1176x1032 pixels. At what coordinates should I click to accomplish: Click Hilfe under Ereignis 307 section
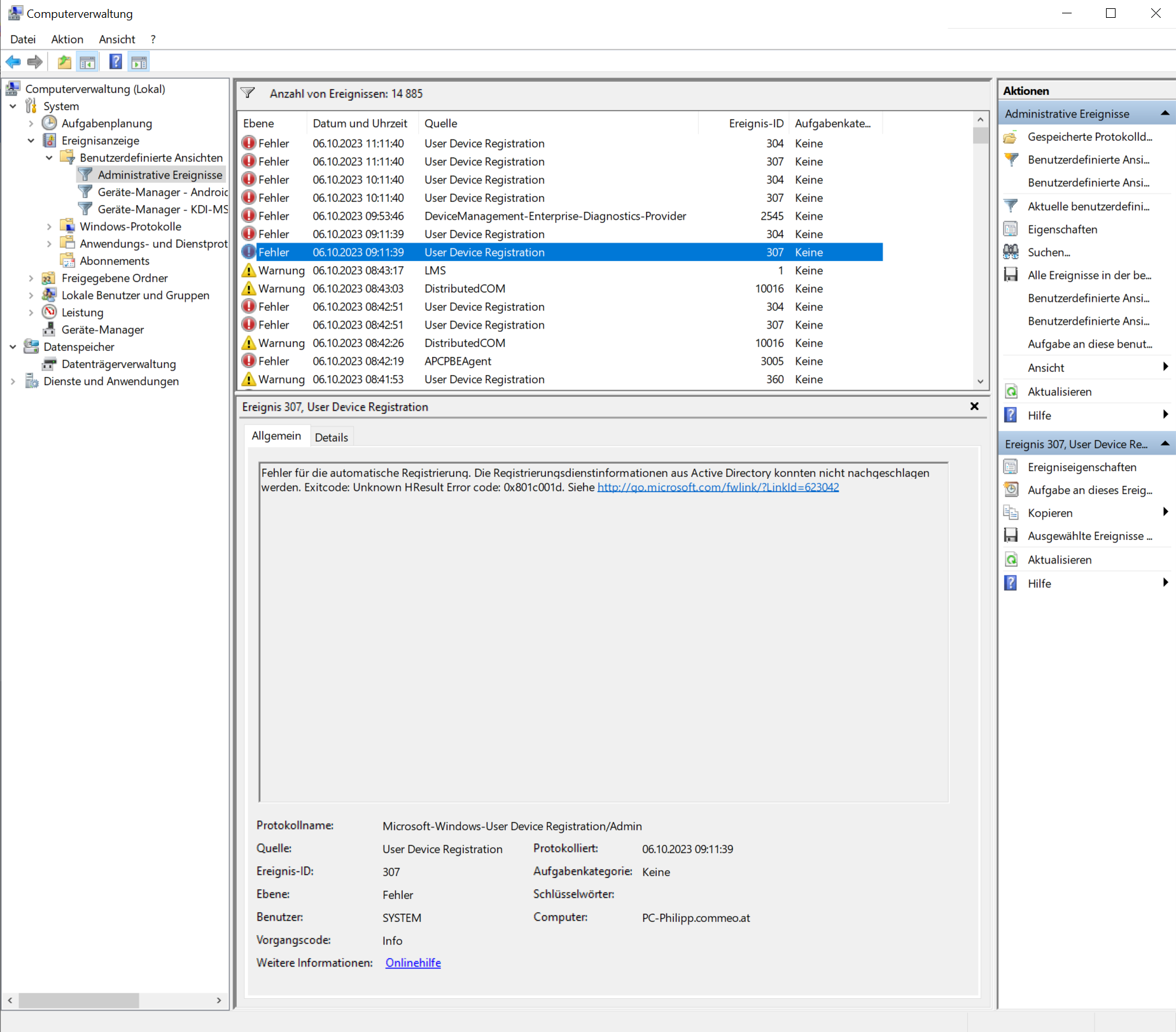(x=1039, y=583)
